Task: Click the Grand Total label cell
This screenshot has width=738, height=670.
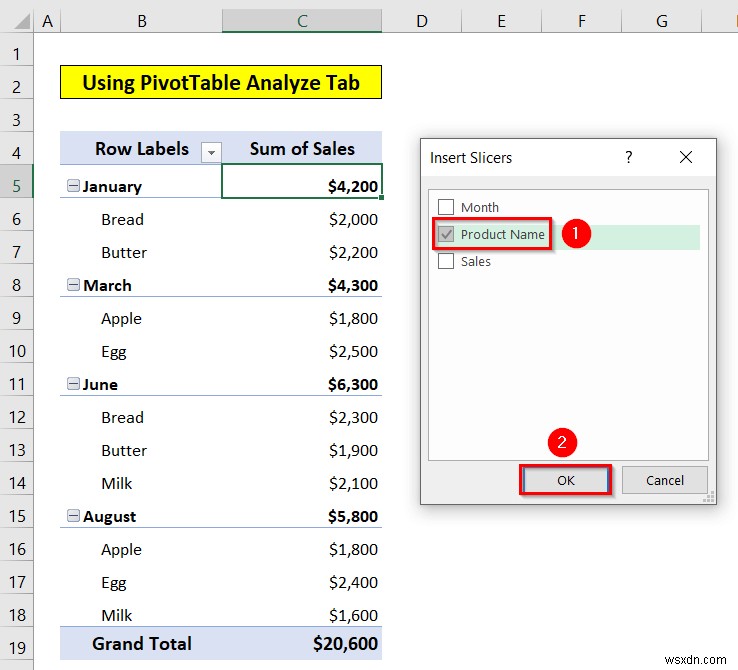Action: point(141,643)
